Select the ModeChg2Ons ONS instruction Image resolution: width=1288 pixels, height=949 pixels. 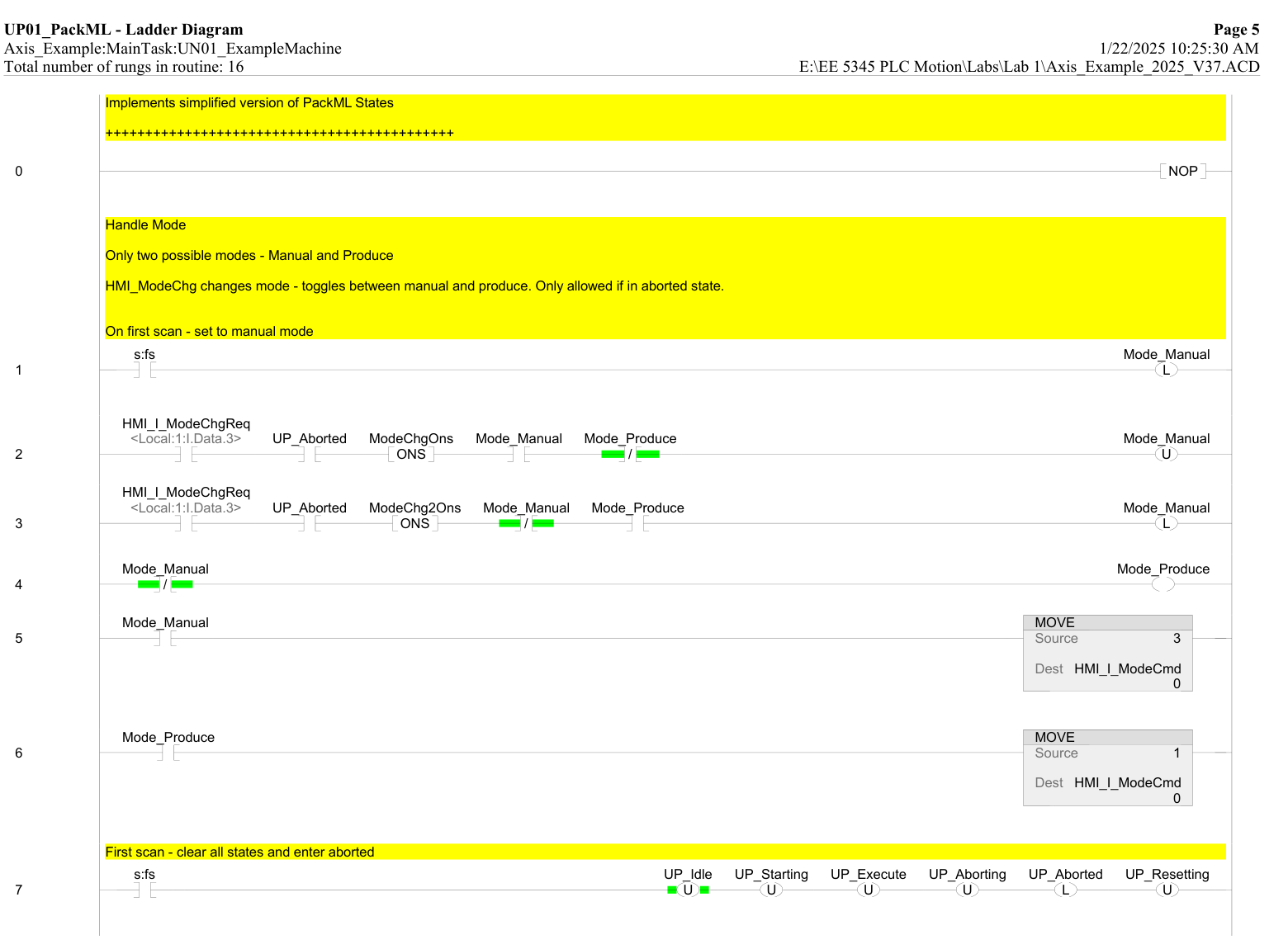414,523
